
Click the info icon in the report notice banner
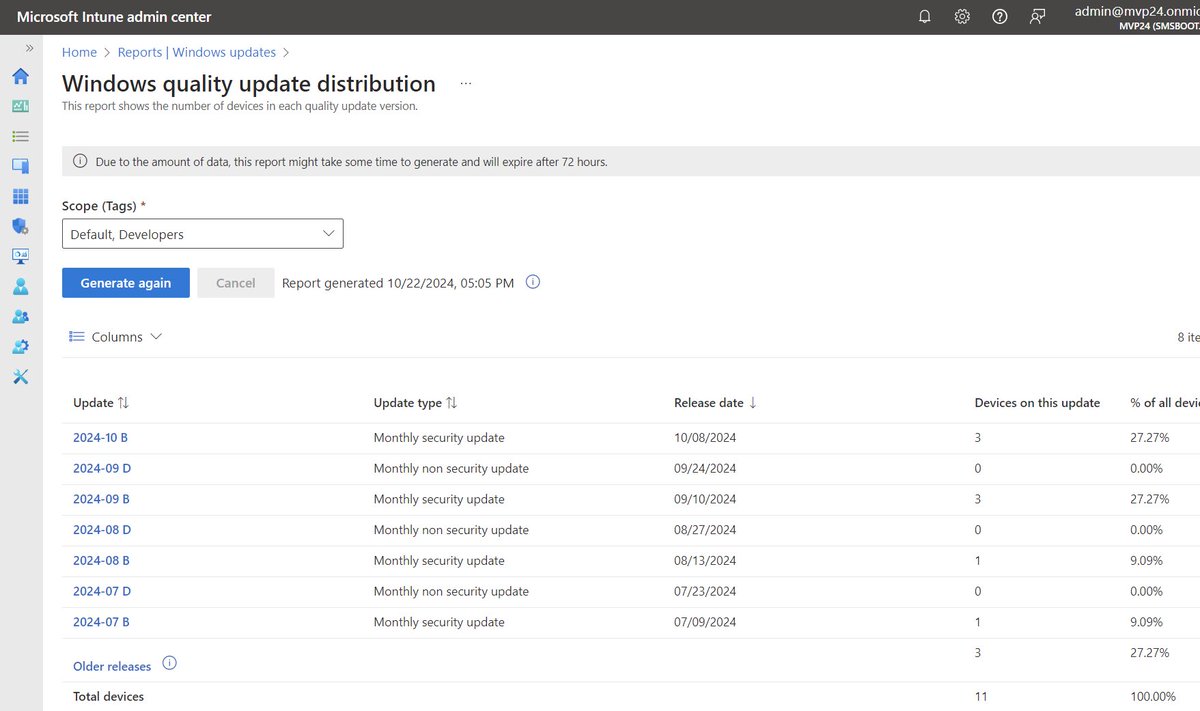tap(80, 161)
